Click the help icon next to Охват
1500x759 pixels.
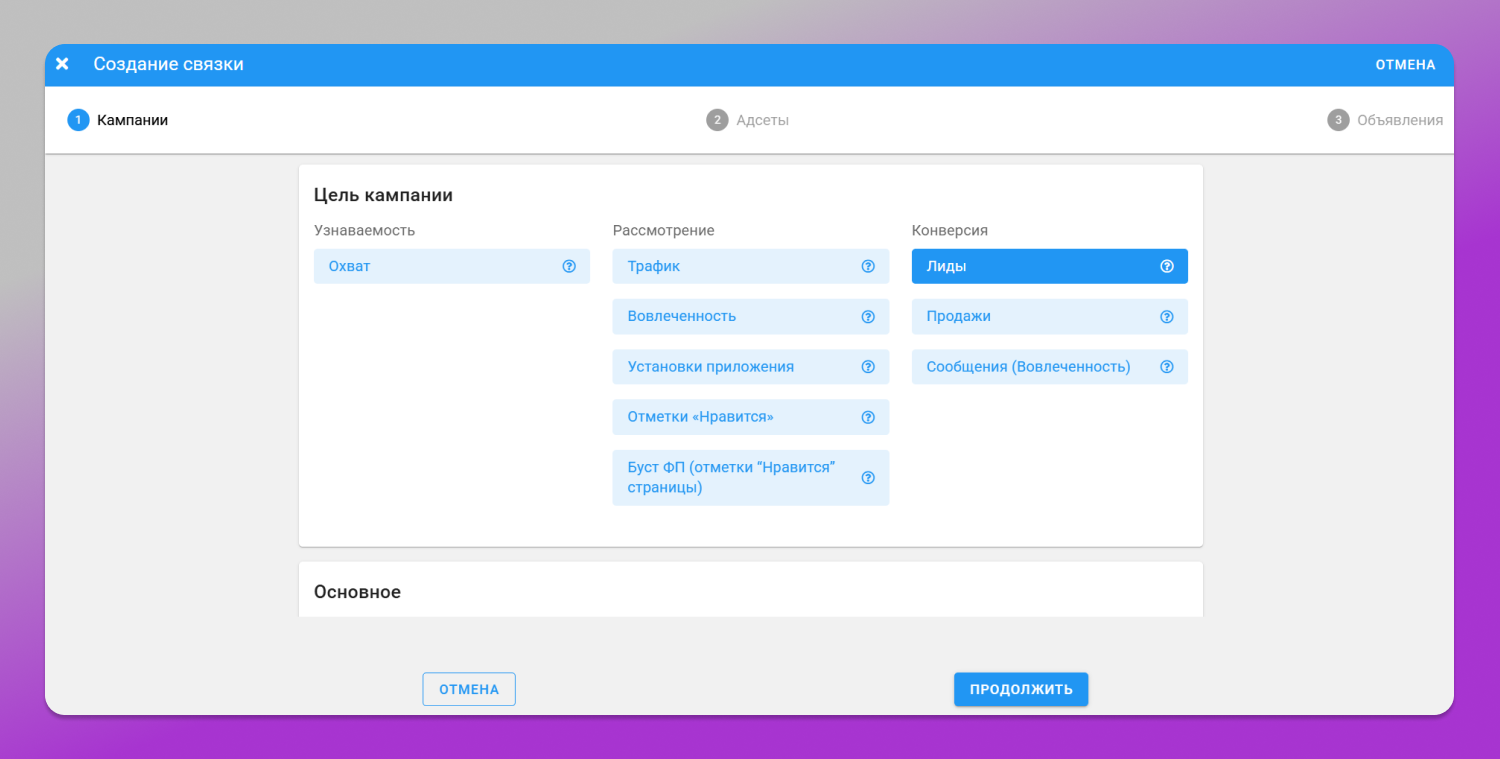click(x=569, y=267)
